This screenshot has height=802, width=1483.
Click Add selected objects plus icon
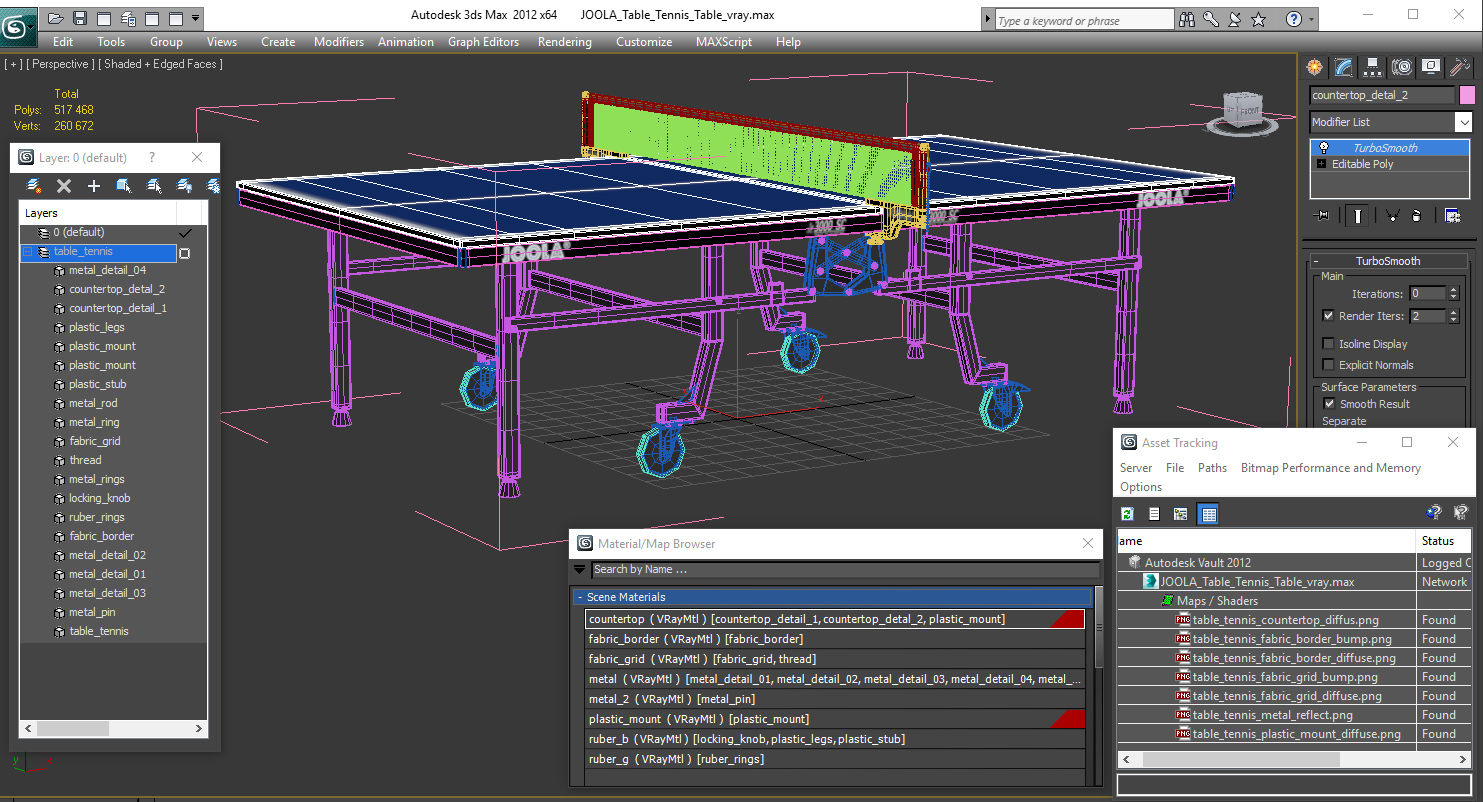(x=94, y=186)
